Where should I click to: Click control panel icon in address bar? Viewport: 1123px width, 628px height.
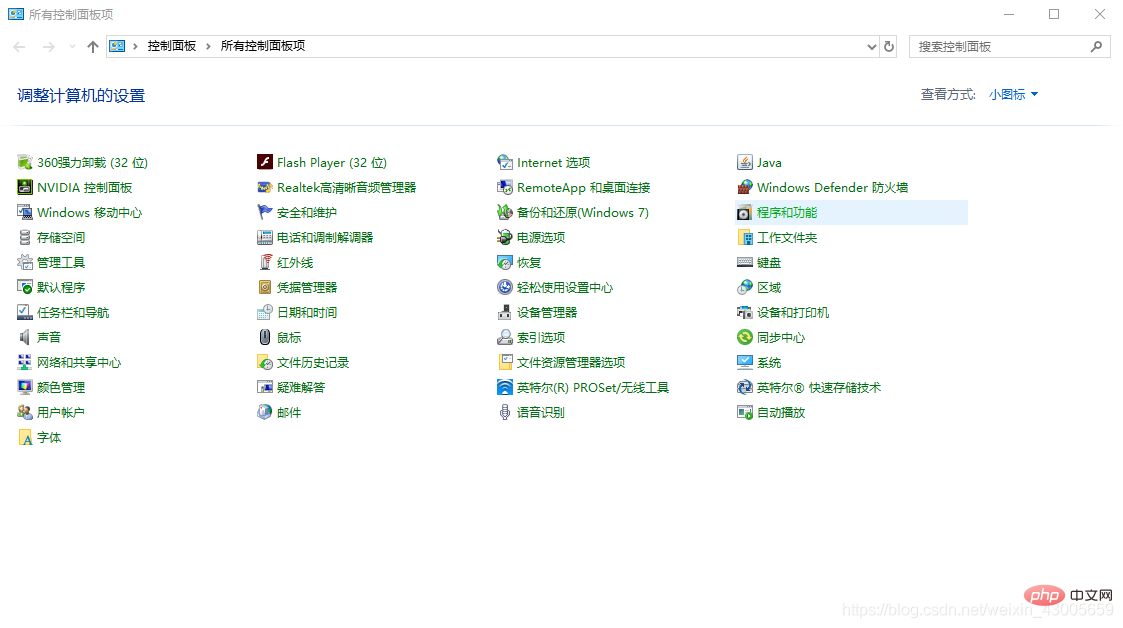tap(117, 47)
